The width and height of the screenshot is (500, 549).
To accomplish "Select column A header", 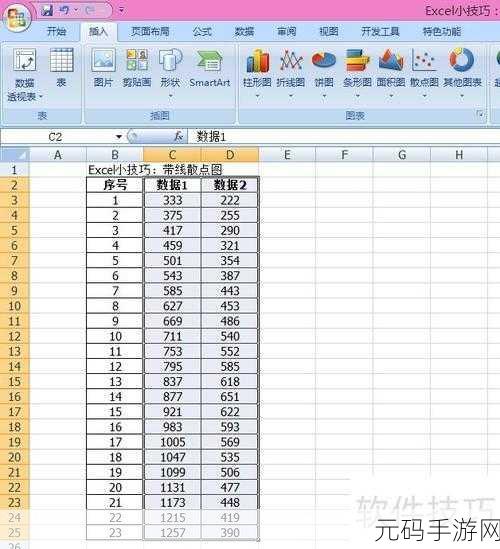I will 58,154.
